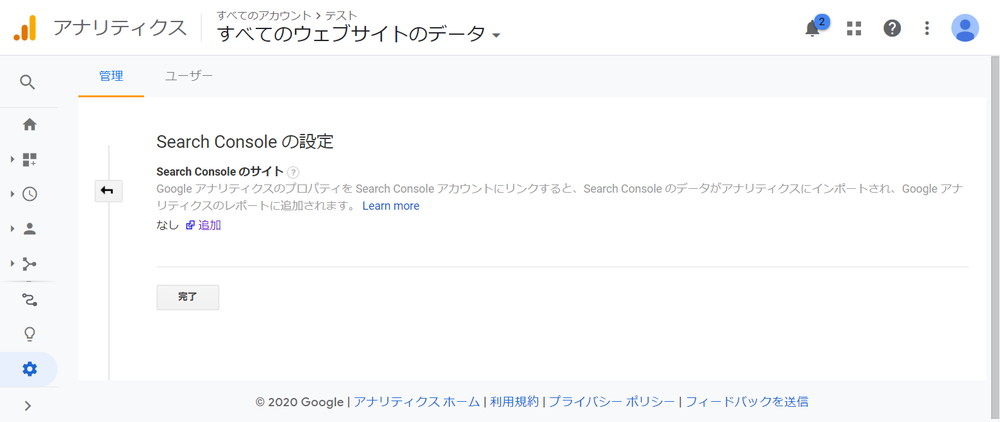Expand the Acquisition section arrow
Viewport: 1000px width, 422px height.
[12, 263]
